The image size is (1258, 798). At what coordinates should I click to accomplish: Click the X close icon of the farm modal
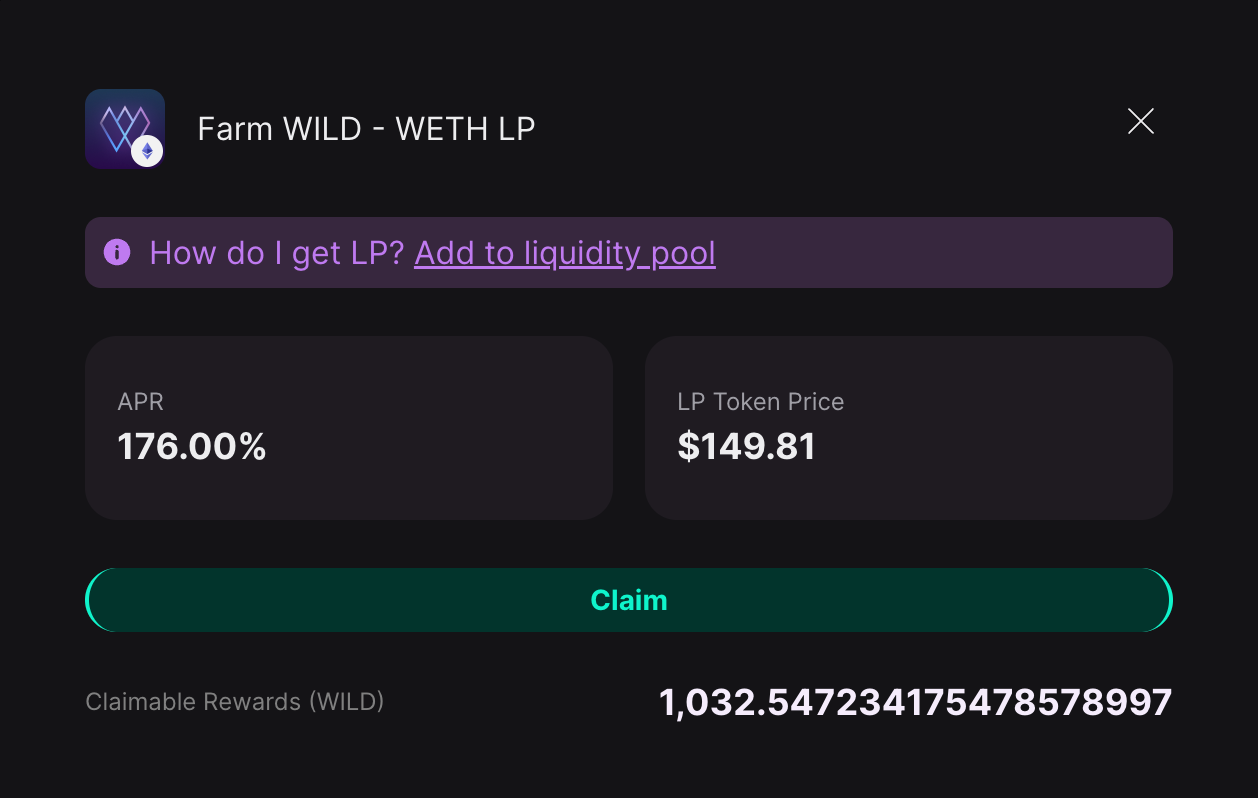coord(1140,121)
